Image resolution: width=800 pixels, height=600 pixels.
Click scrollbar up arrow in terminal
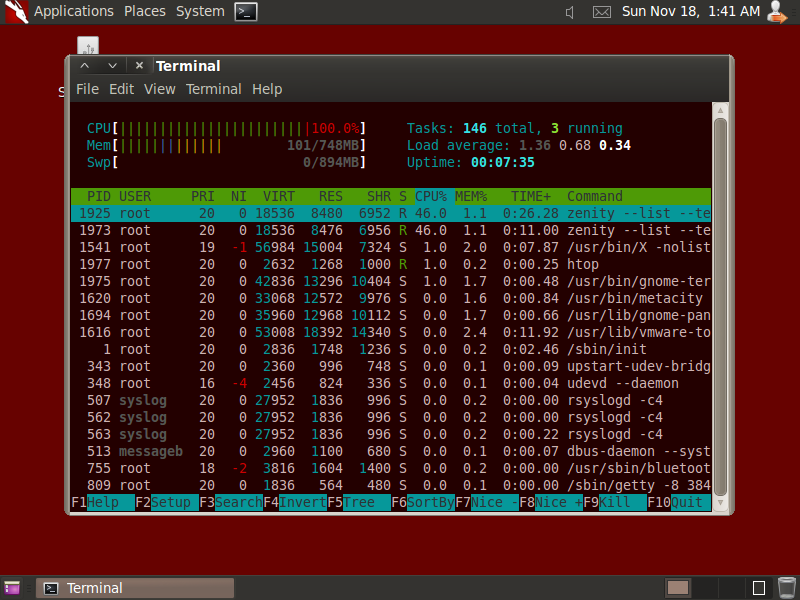[720, 110]
